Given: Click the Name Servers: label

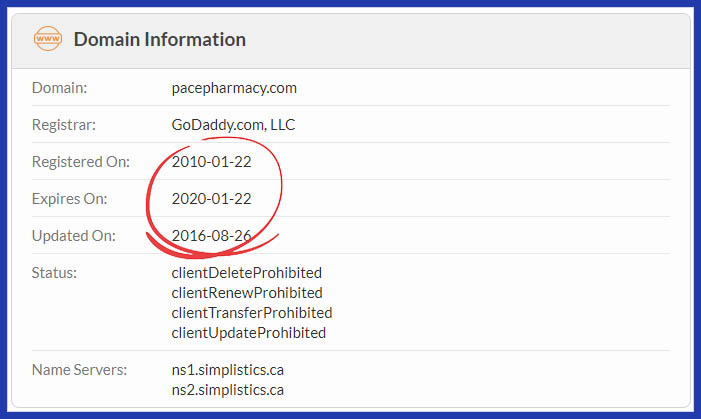Looking at the screenshot, I should 80,370.
